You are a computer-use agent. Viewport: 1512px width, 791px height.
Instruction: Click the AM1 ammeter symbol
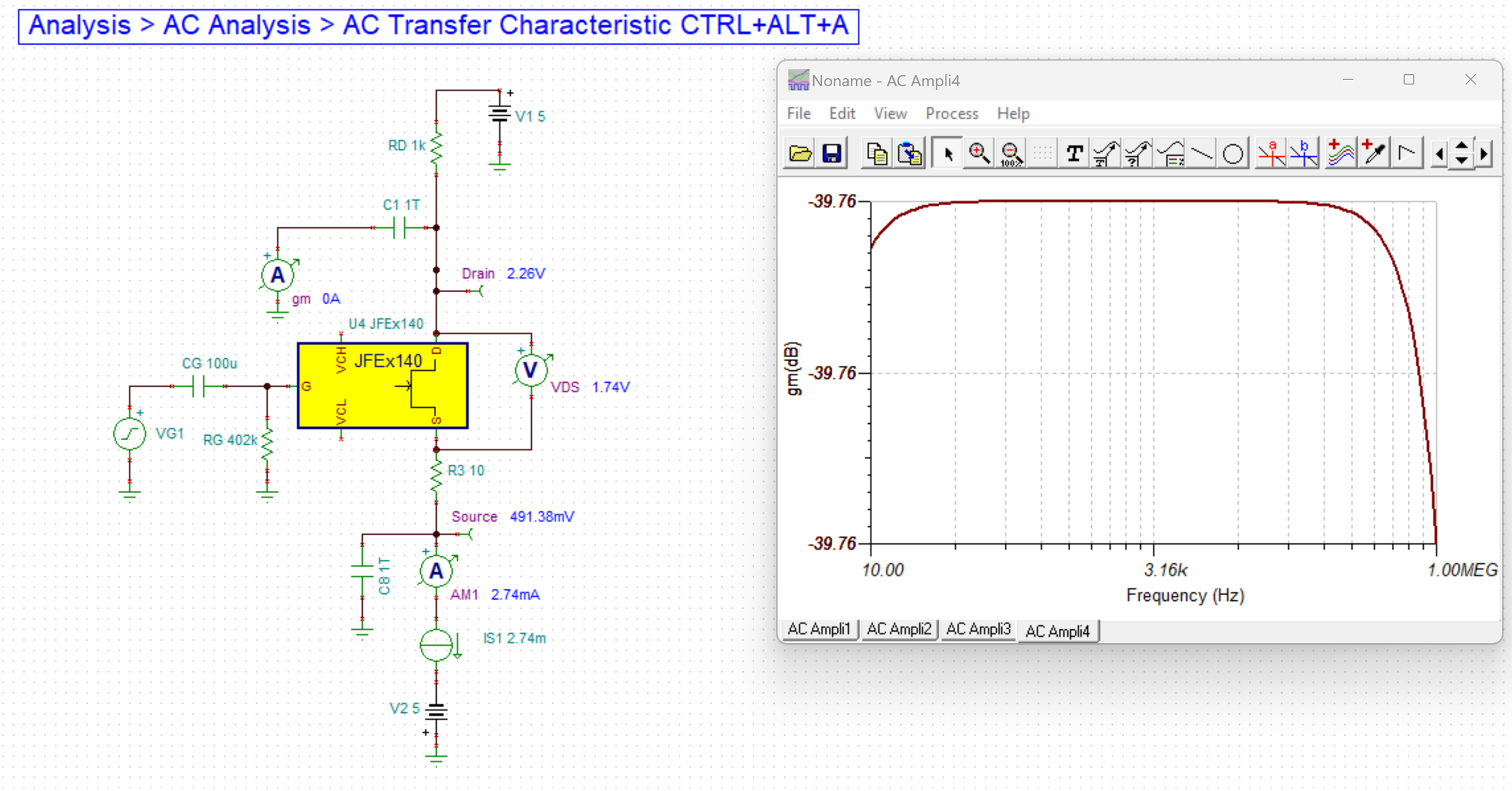coord(436,571)
